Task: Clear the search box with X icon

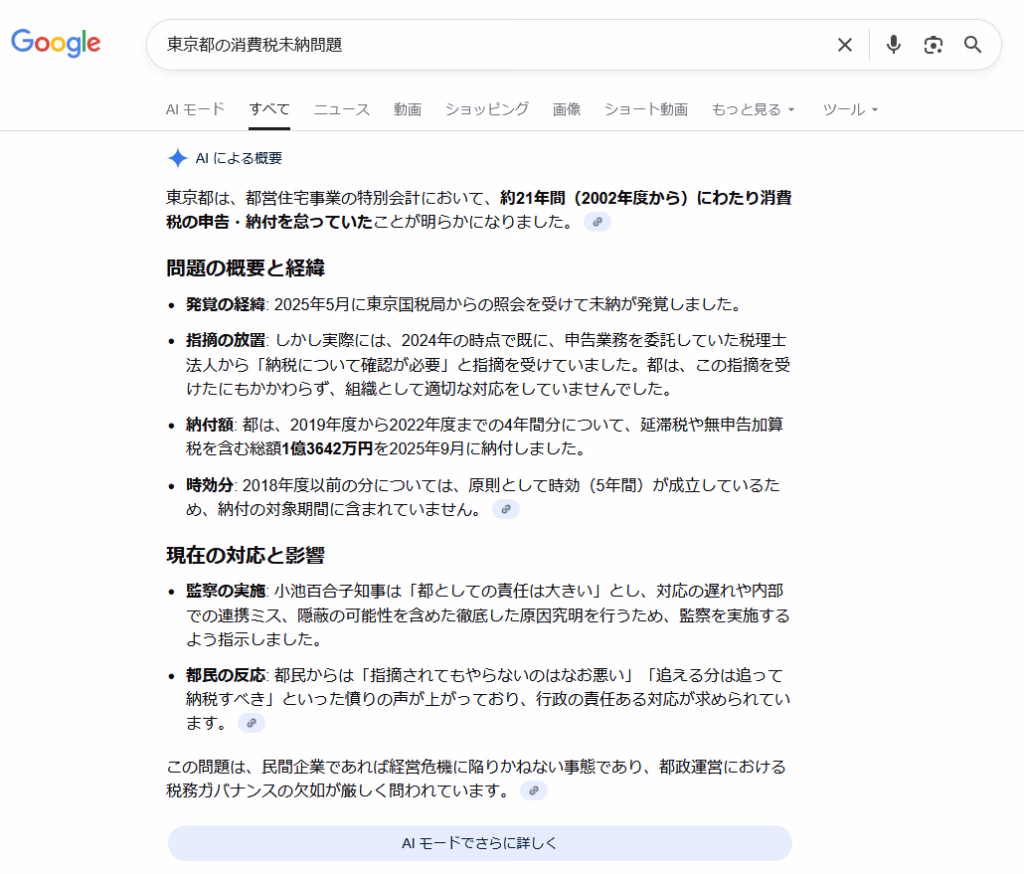Action: (x=845, y=45)
